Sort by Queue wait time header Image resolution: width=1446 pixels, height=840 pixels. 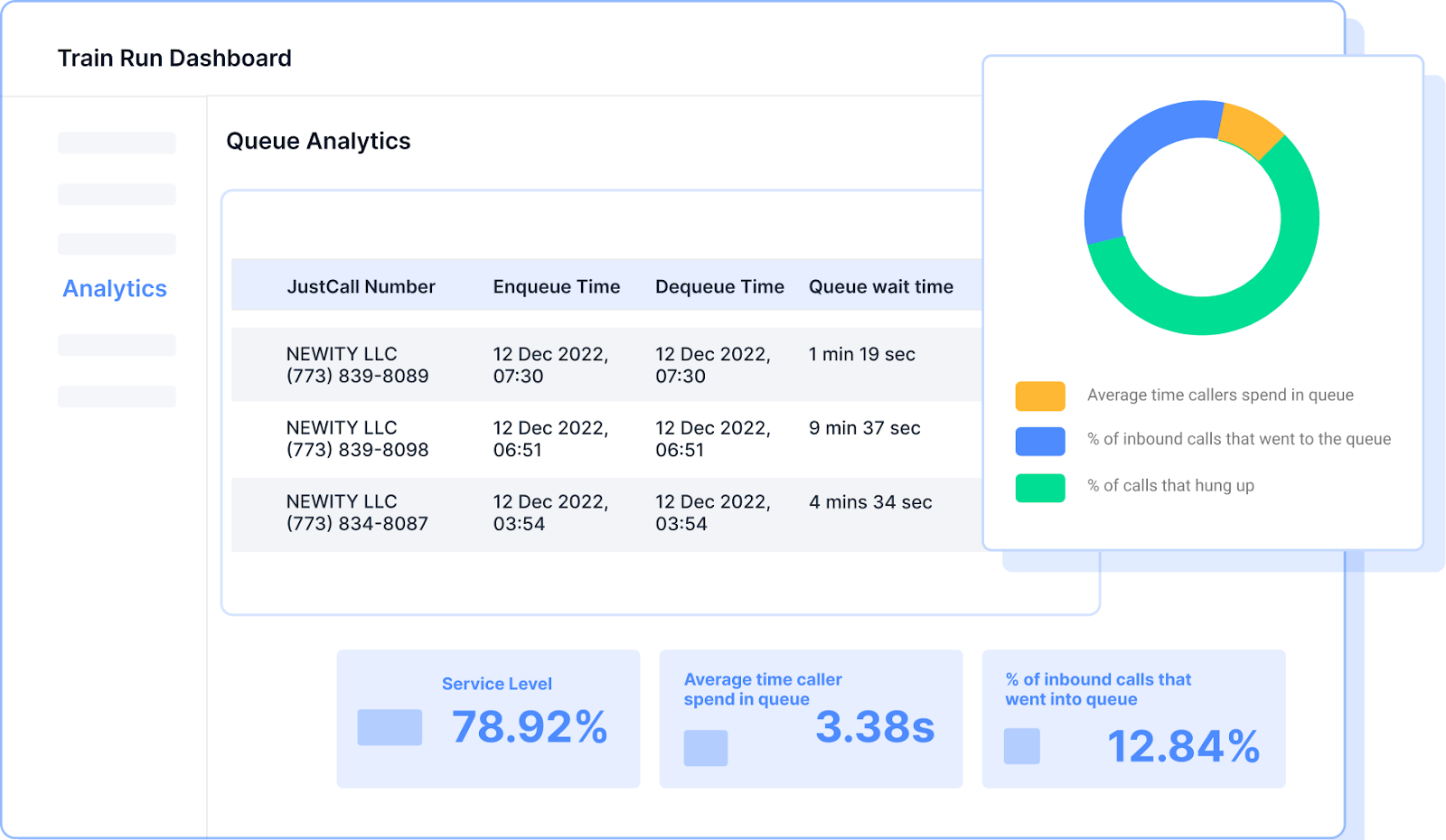point(880,287)
